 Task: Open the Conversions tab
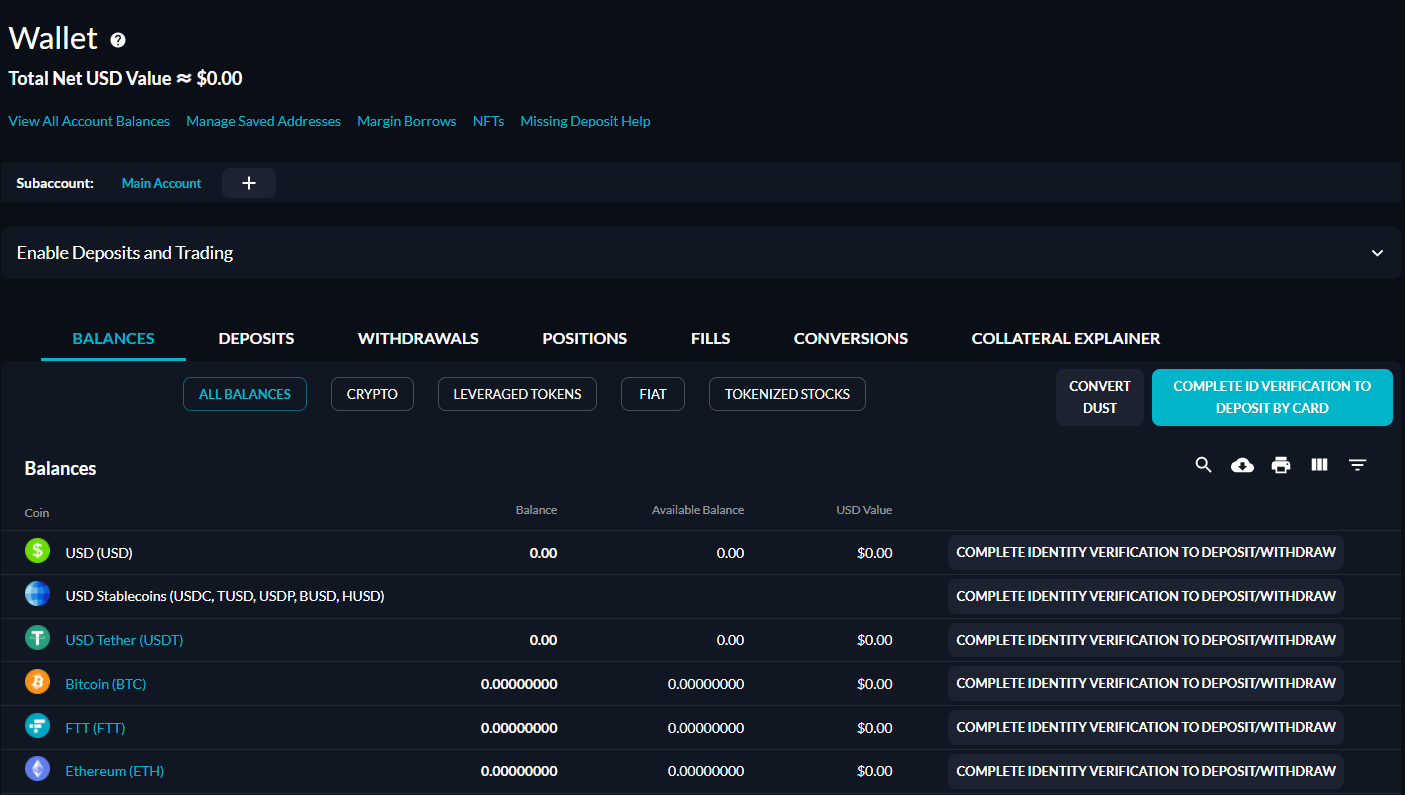coord(851,338)
